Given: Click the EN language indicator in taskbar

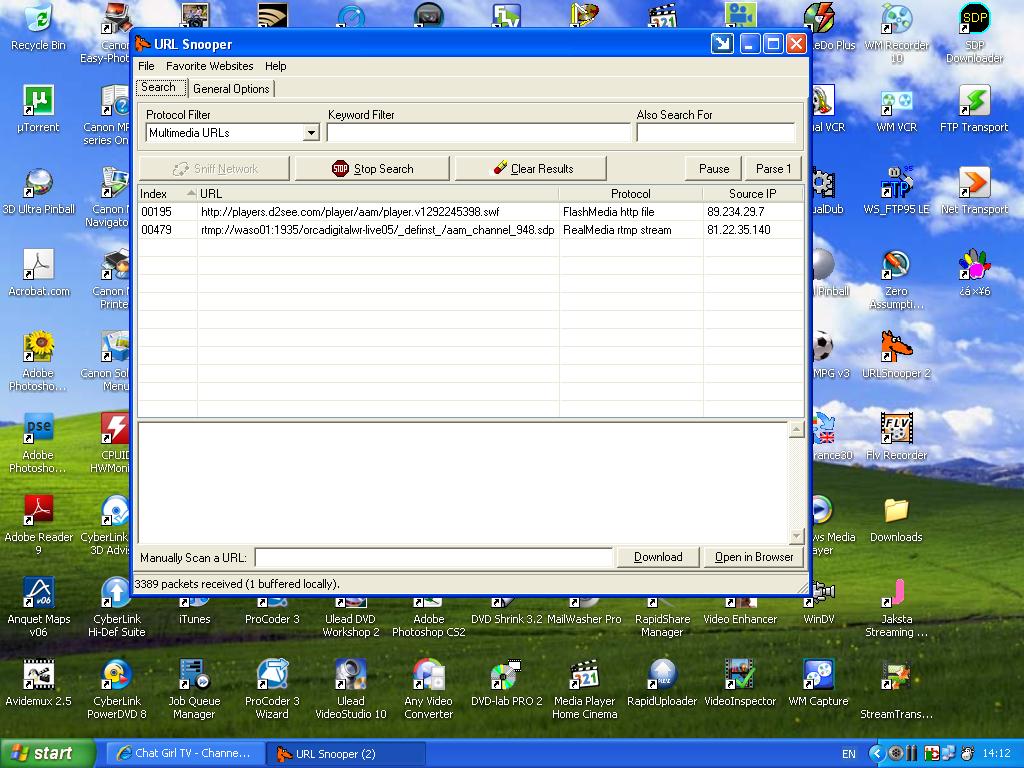Looking at the screenshot, I should pyautogui.click(x=848, y=754).
